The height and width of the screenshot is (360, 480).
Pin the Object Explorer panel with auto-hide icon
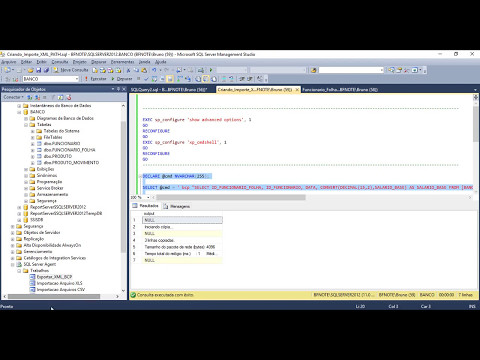118,89
